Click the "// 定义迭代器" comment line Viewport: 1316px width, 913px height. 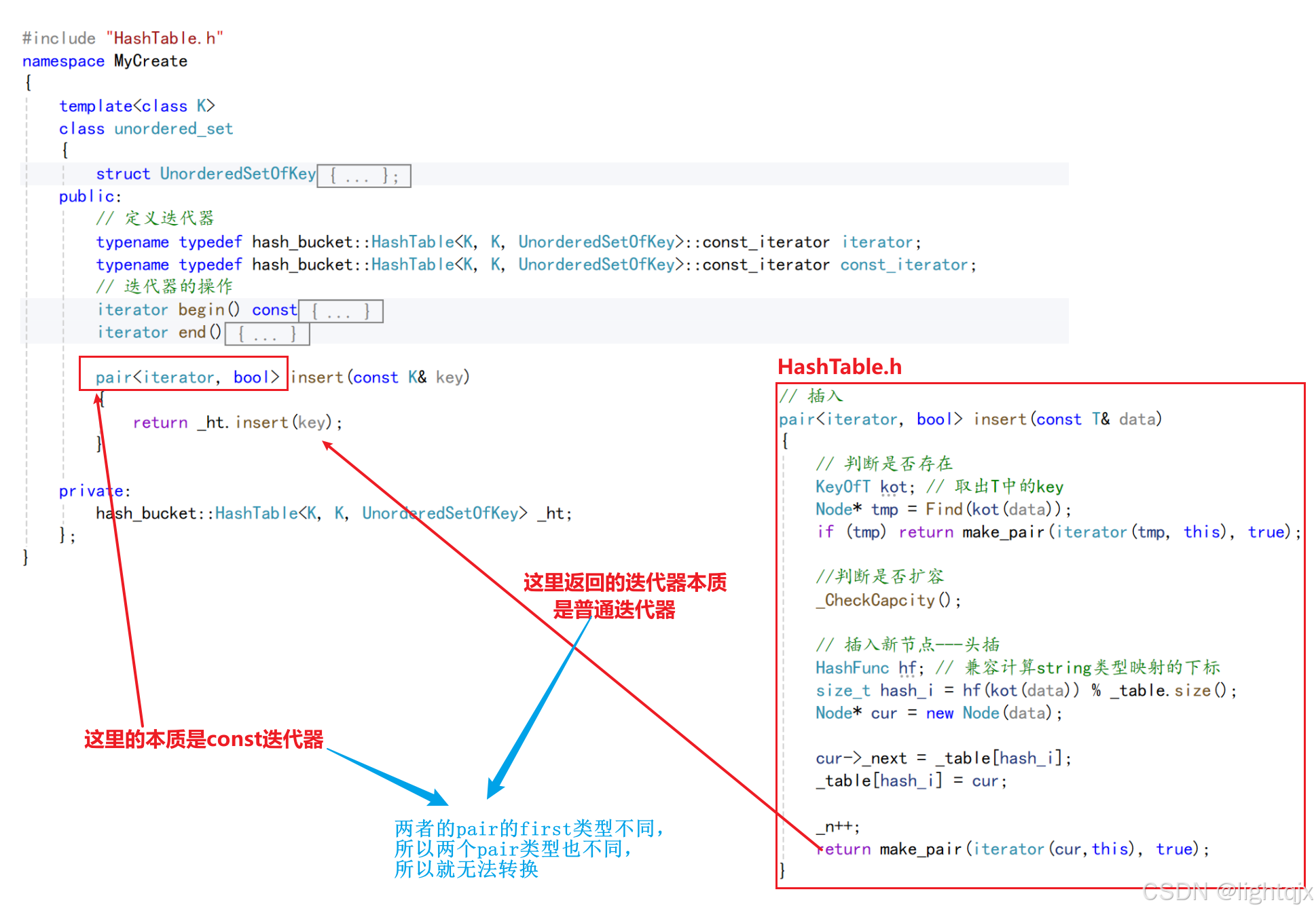[x=155, y=218]
